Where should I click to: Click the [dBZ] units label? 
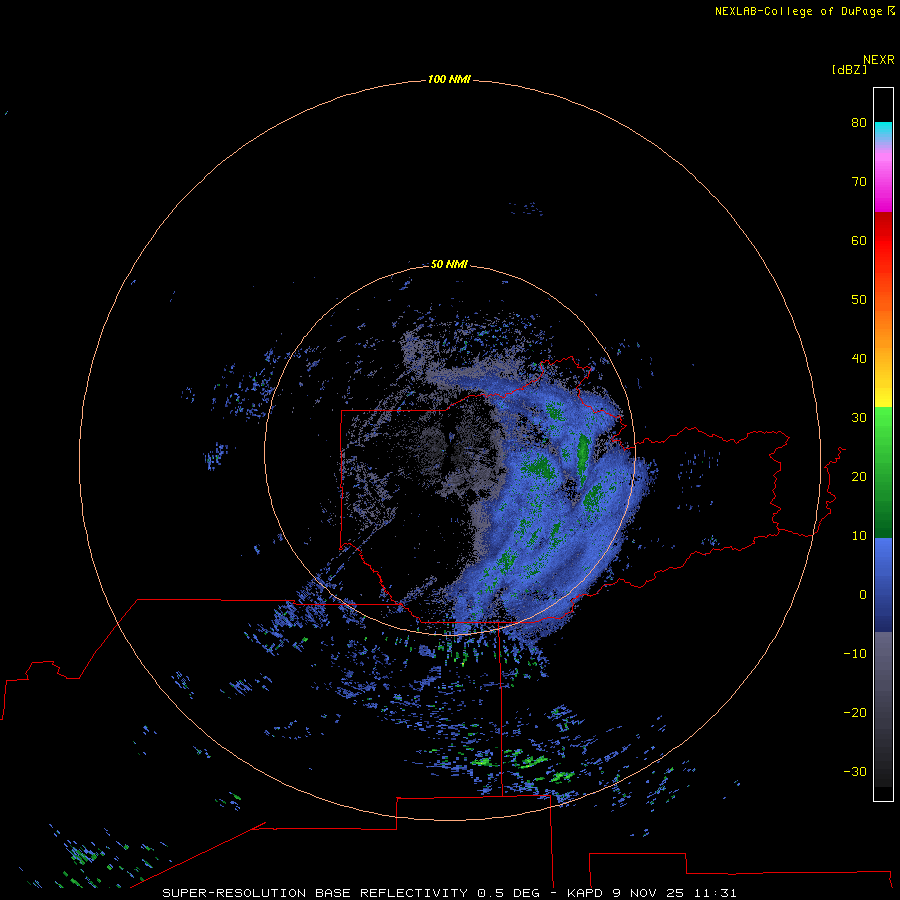click(x=849, y=69)
